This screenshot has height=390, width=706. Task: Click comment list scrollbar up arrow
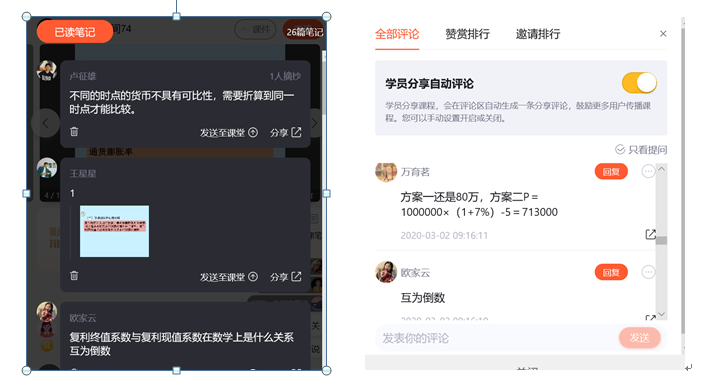(661, 169)
